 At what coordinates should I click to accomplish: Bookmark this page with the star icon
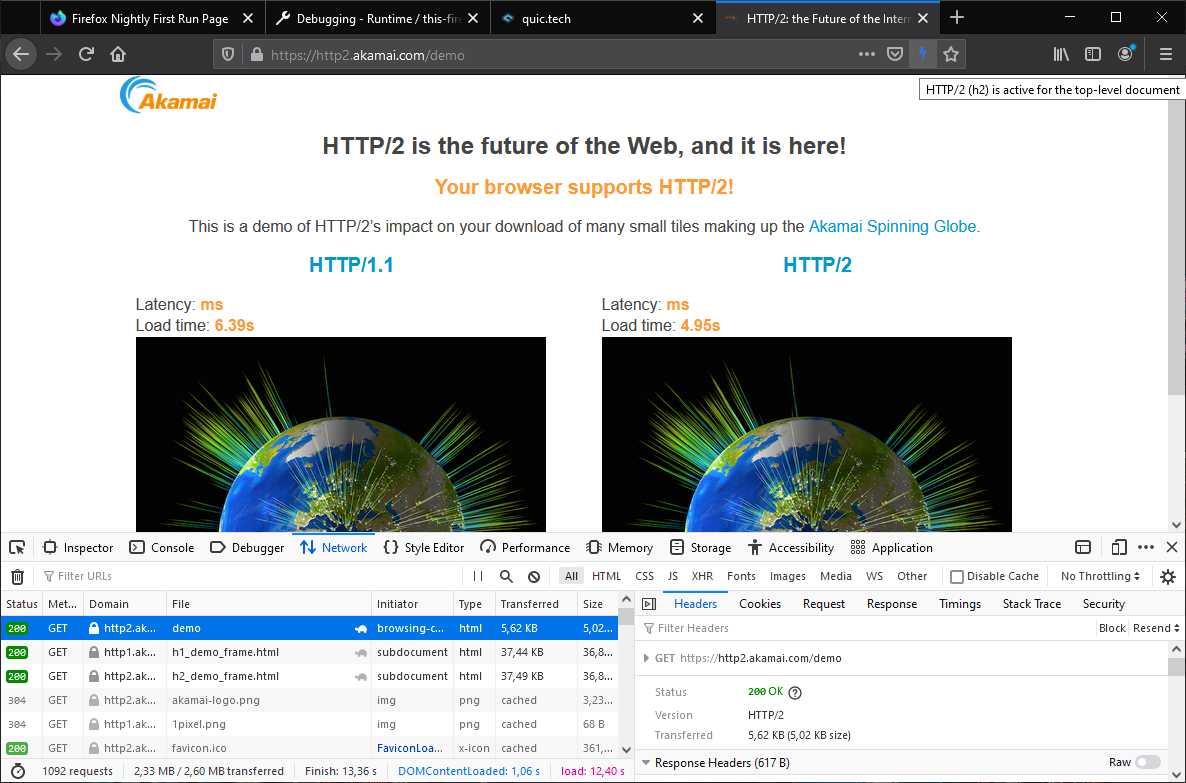coord(951,54)
